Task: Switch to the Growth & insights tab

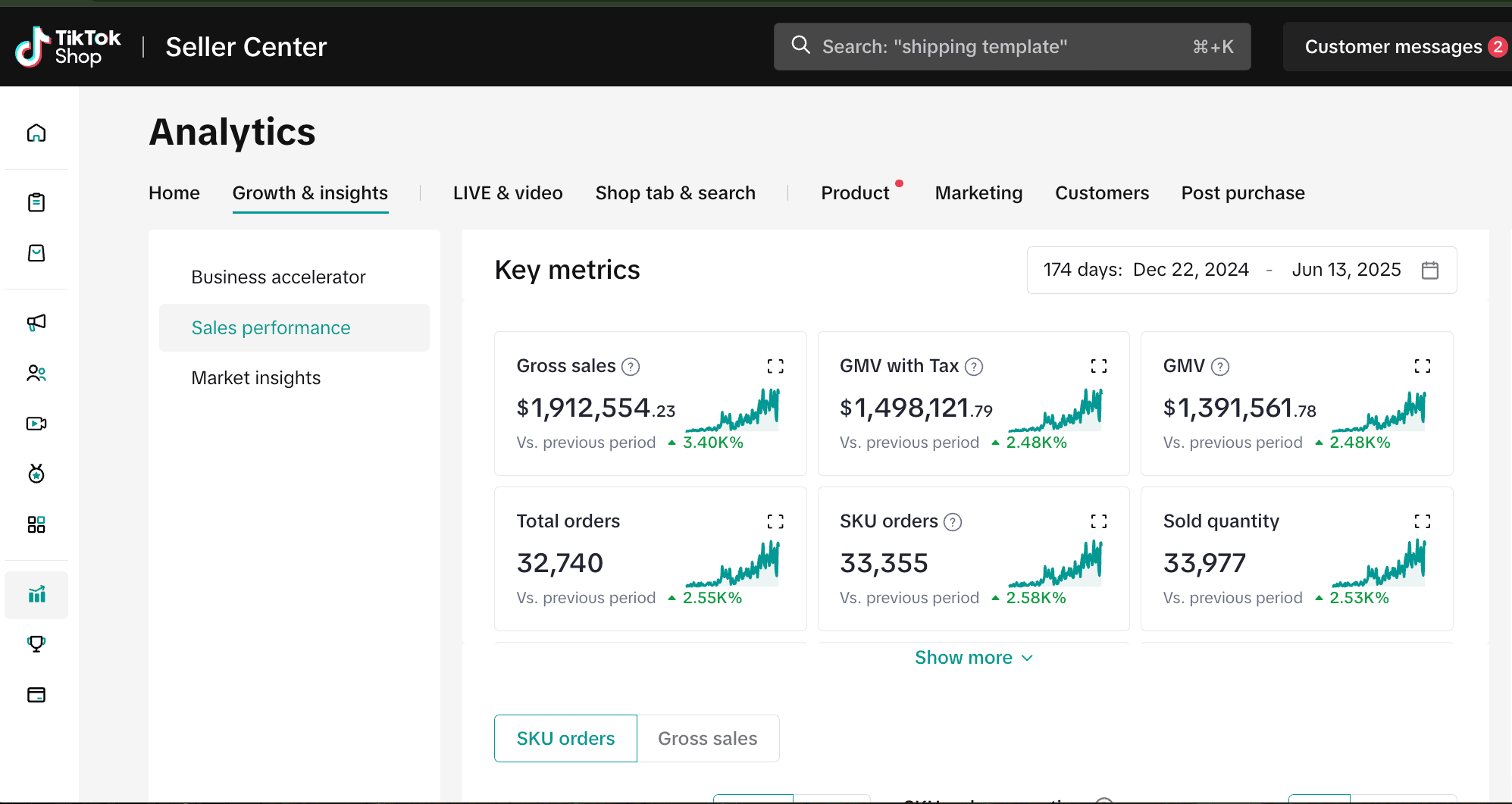Action: click(310, 193)
